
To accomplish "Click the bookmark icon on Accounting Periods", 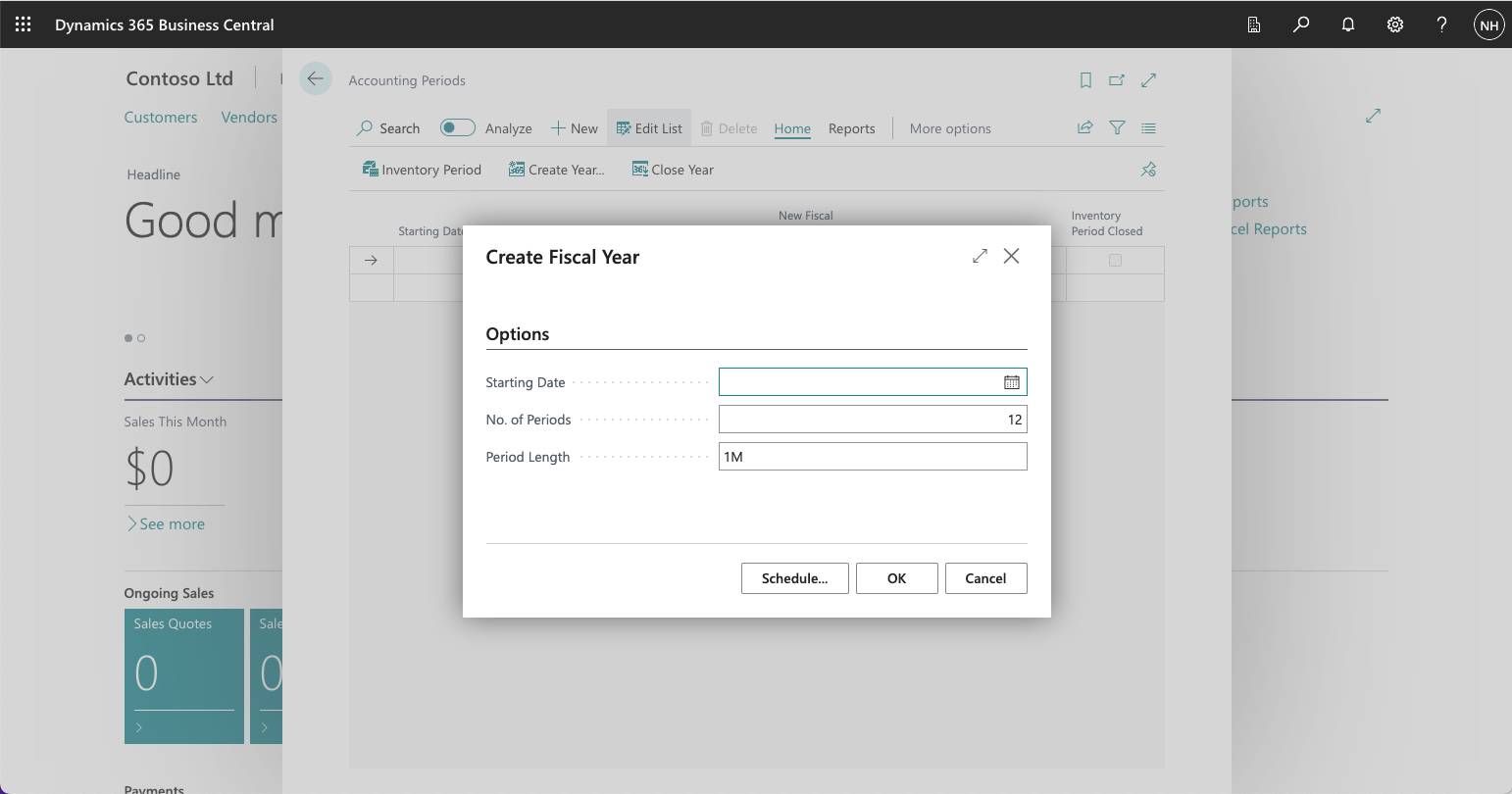I will [1085, 80].
